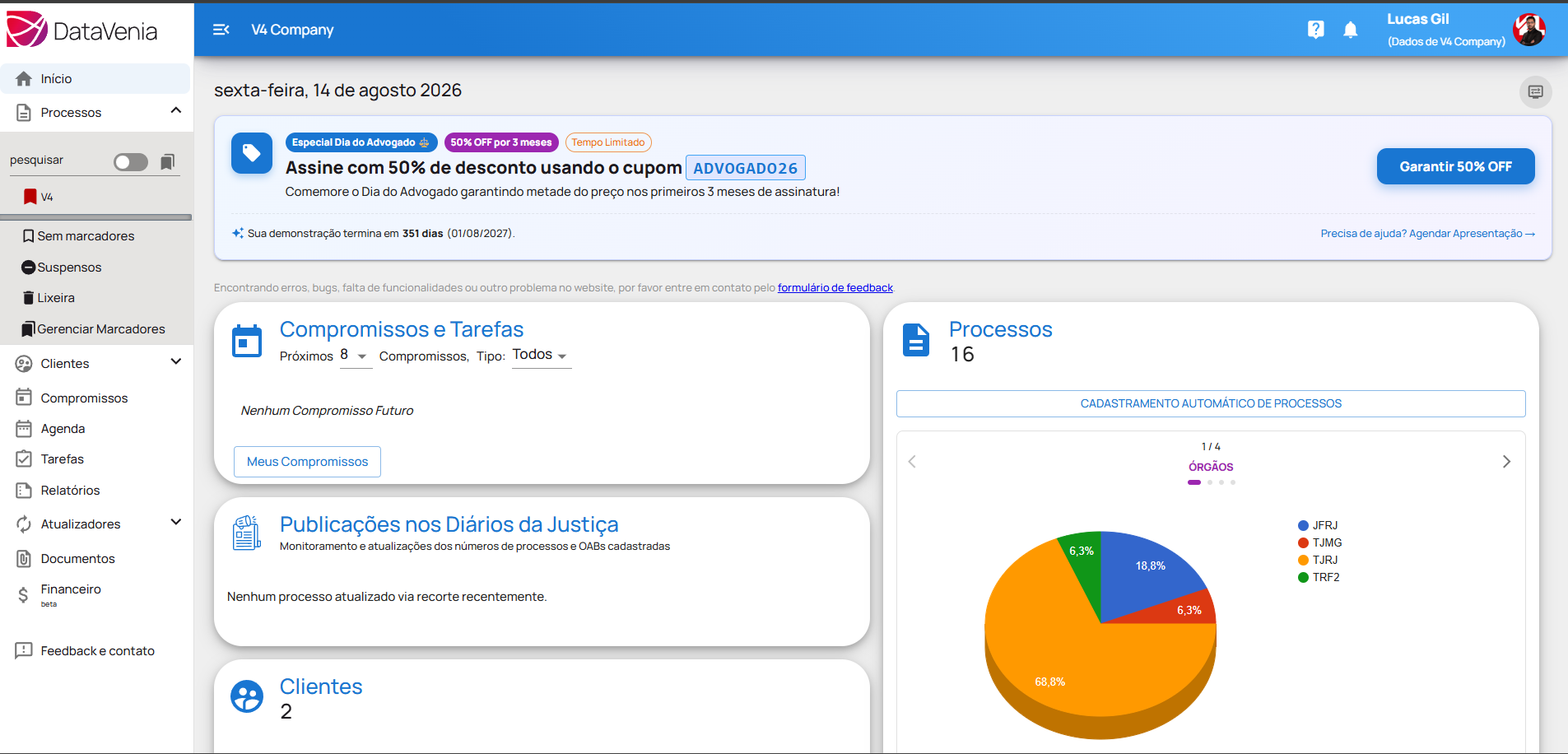Expand the Clientes menu section
The height and width of the screenshot is (754, 1568).
coord(176,361)
